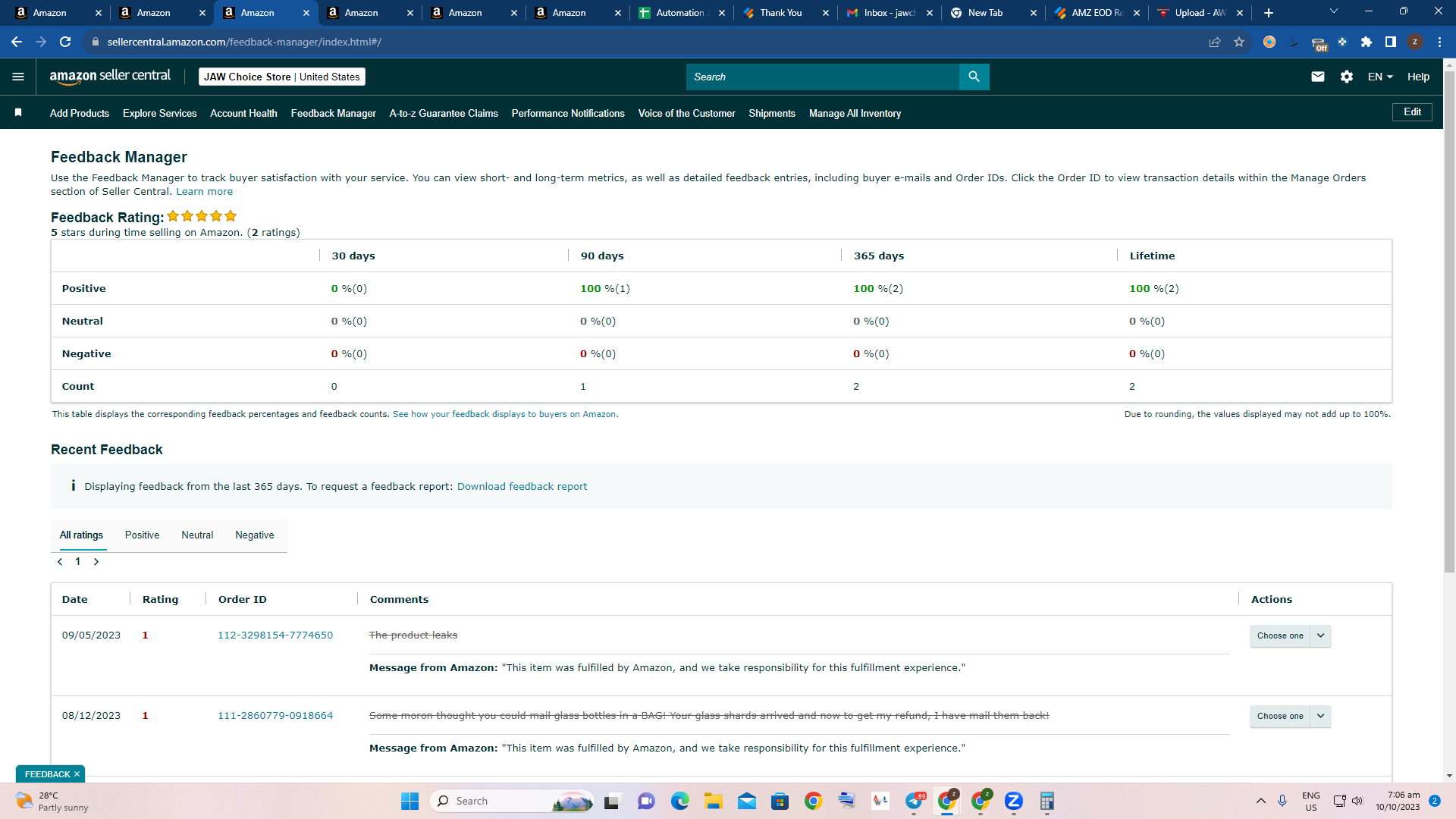Open the settings gear icon

click(x=1347, y=77)
